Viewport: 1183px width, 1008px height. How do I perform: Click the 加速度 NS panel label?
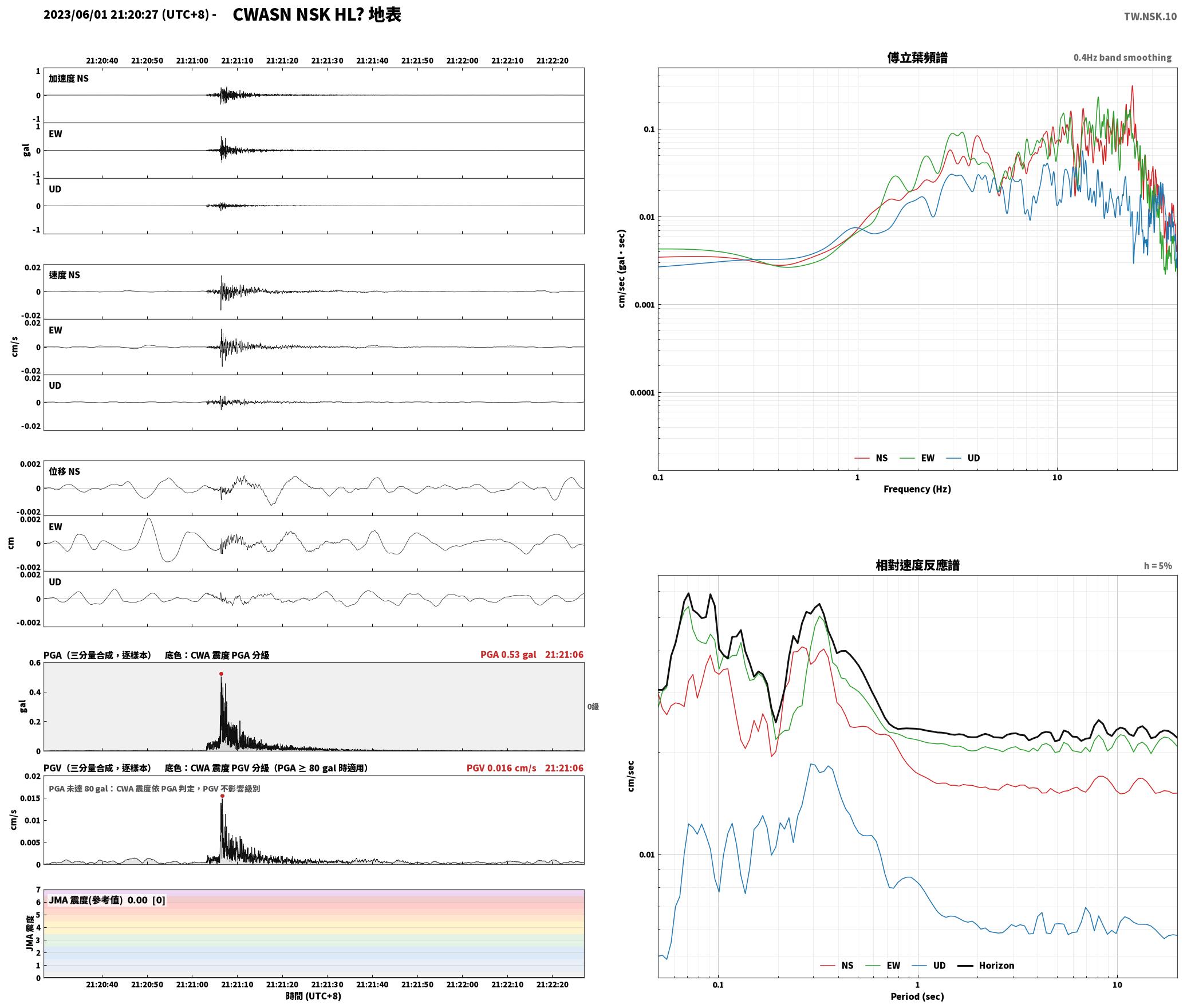coord(69,78)
